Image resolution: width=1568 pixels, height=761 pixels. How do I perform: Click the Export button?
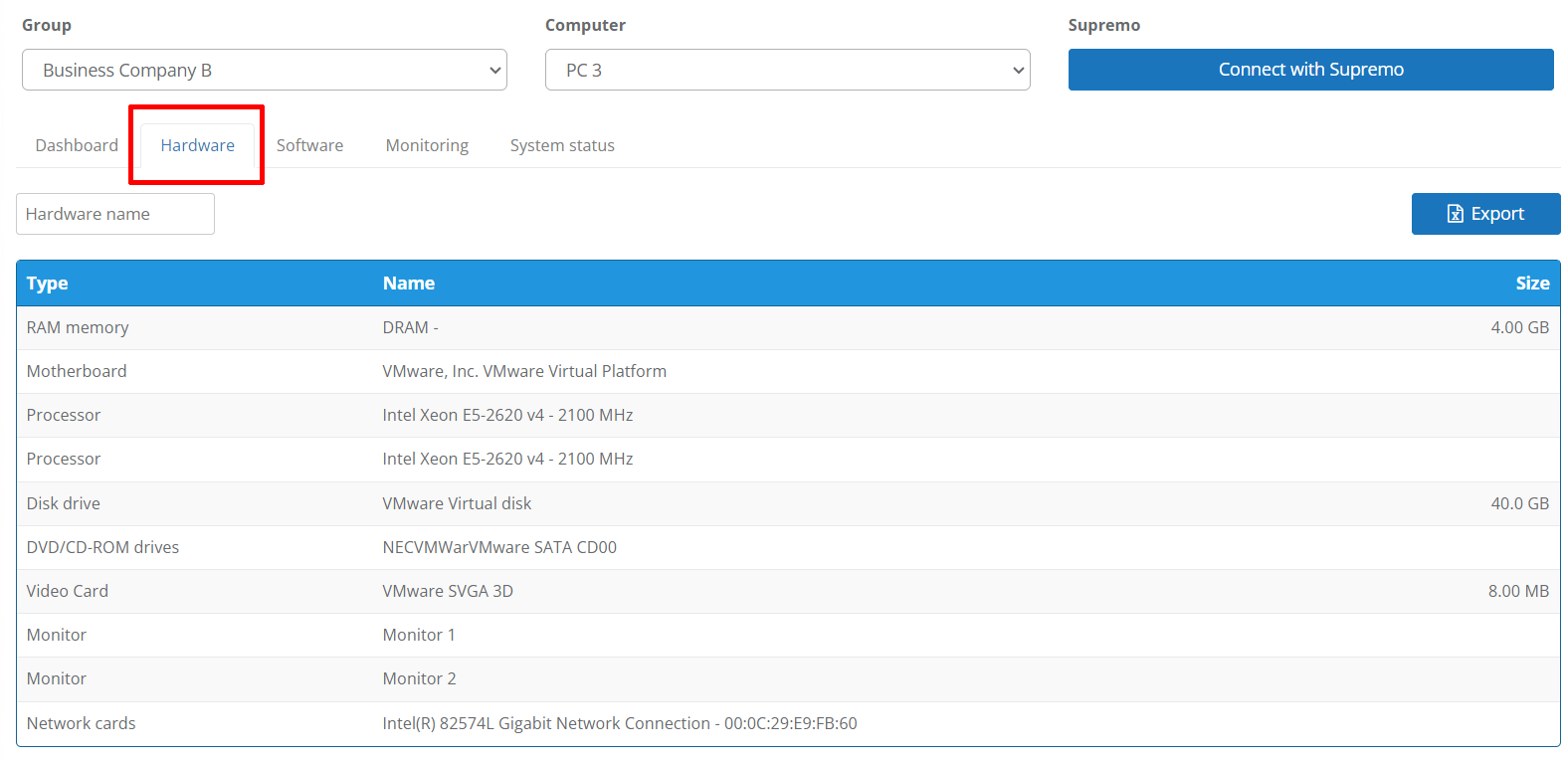click(x=1486, y=214)
